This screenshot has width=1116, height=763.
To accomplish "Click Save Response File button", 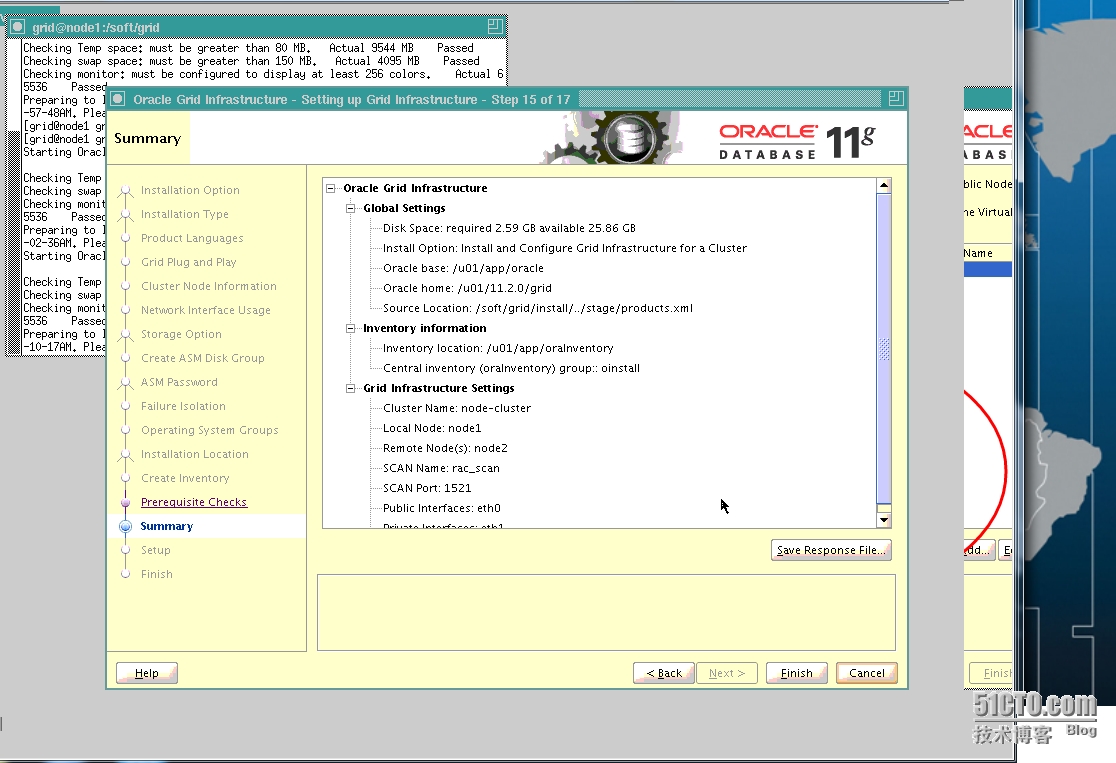I will tap(831, 550).
